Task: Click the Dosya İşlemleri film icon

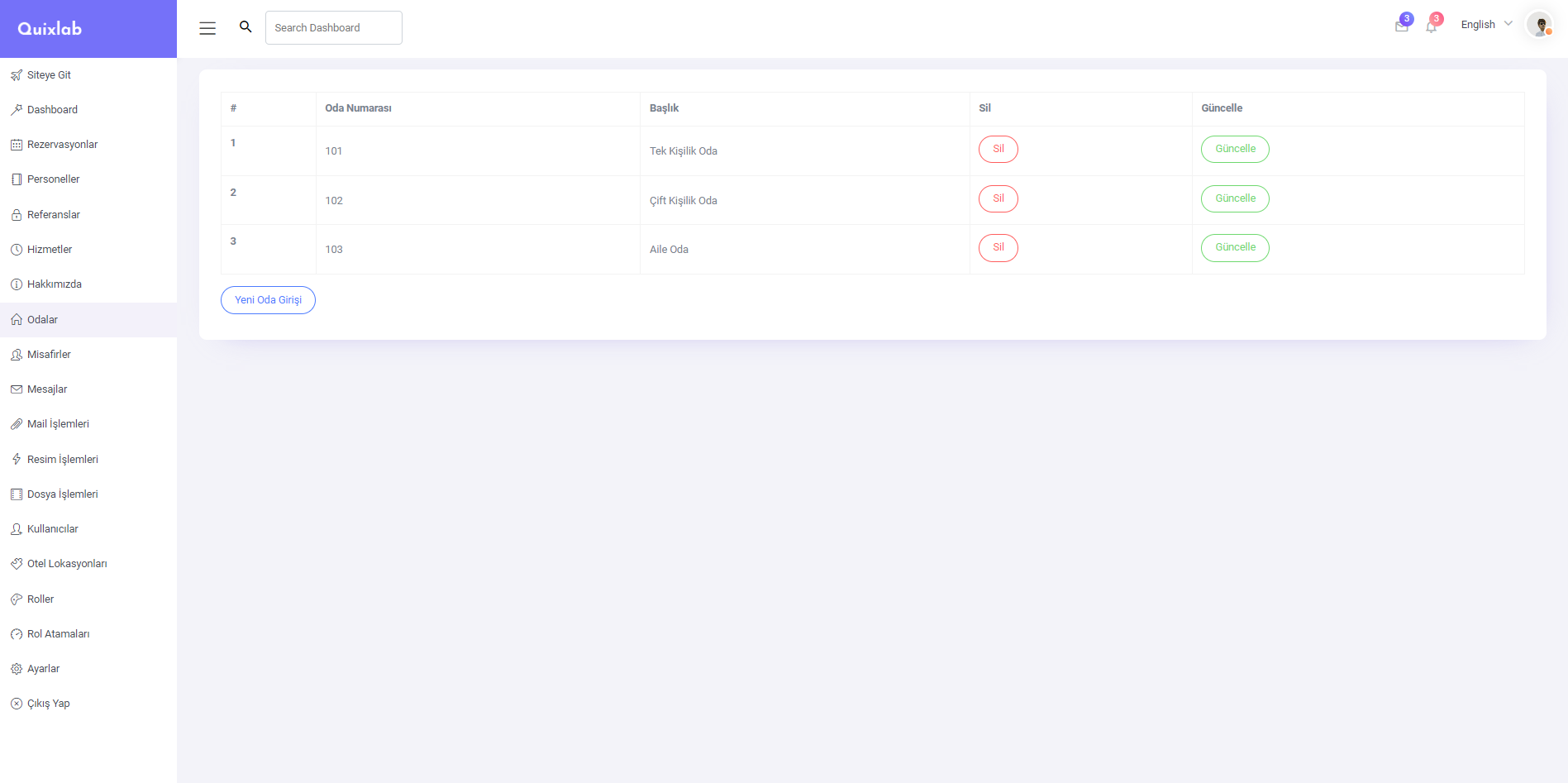Action: [17, 494]
